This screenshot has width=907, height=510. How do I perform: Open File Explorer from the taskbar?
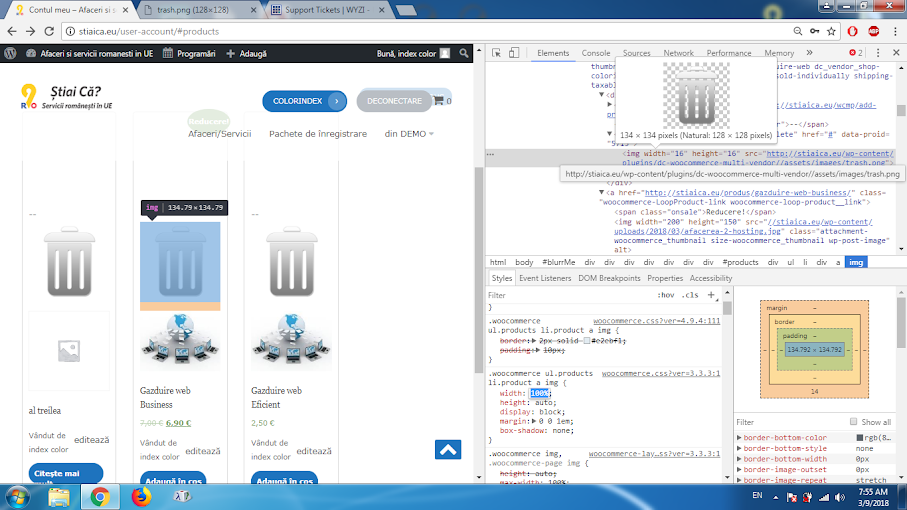(58, 497)
